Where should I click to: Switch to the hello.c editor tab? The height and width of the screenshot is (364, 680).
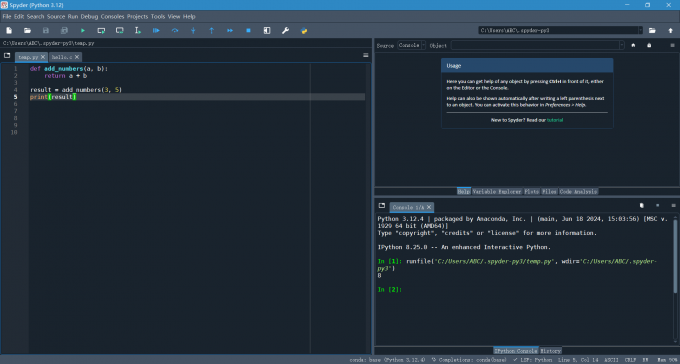click(x=62, y=57)
